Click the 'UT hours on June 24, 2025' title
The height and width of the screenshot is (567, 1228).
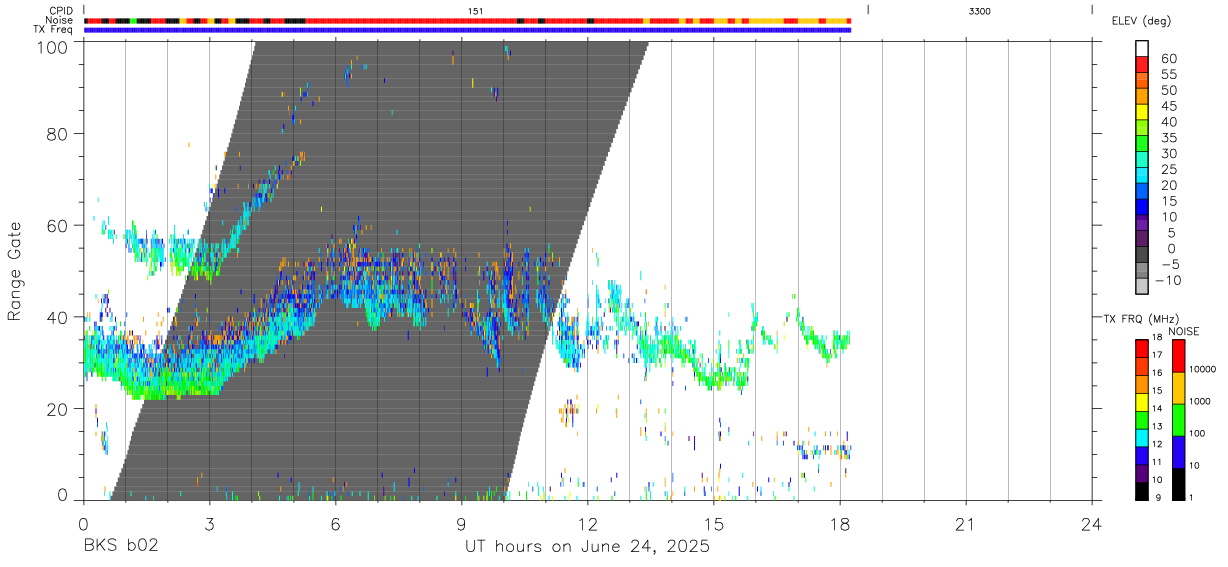coord(587,546)
